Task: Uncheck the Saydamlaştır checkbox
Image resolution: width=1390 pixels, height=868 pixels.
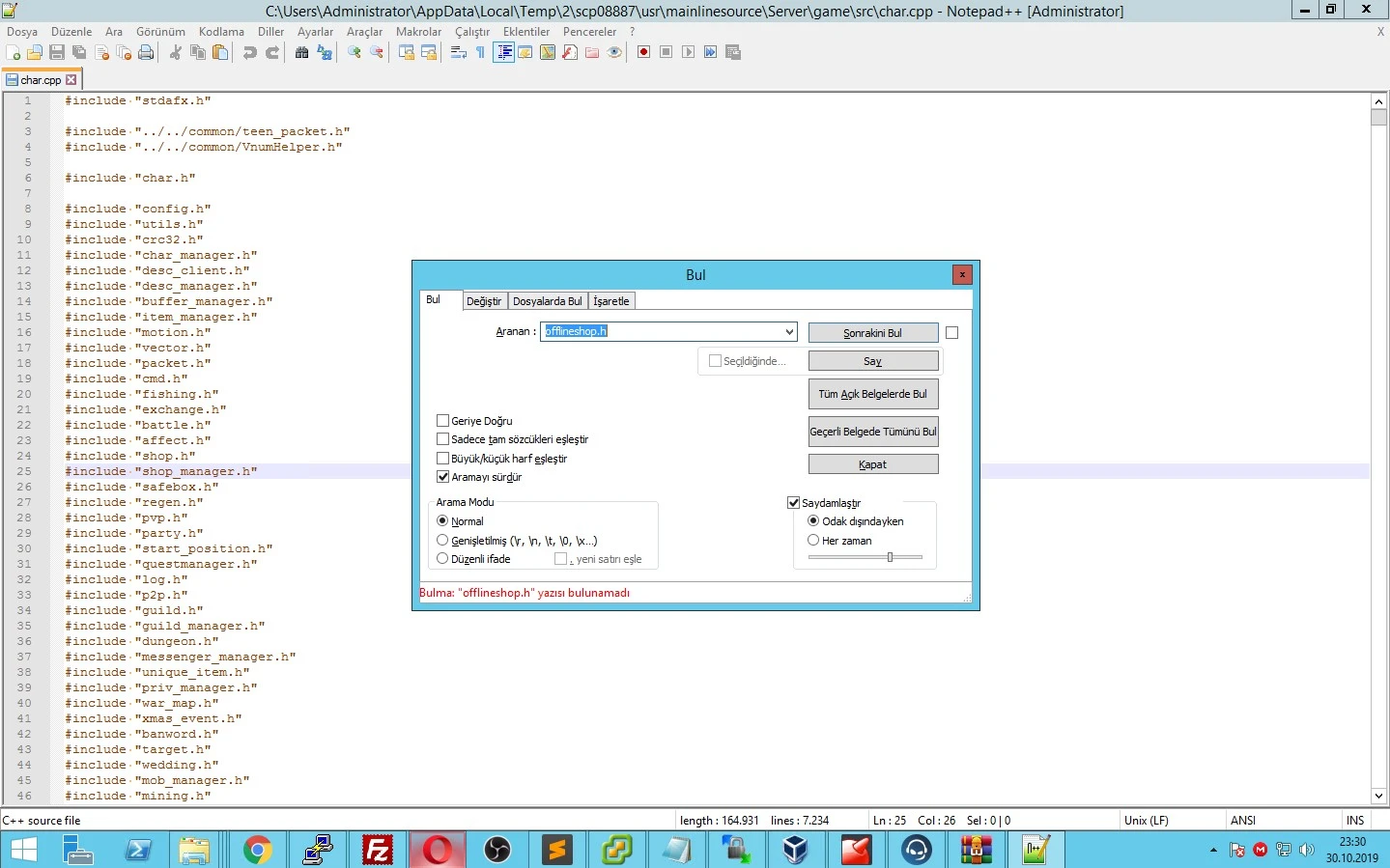Action: 793,503
